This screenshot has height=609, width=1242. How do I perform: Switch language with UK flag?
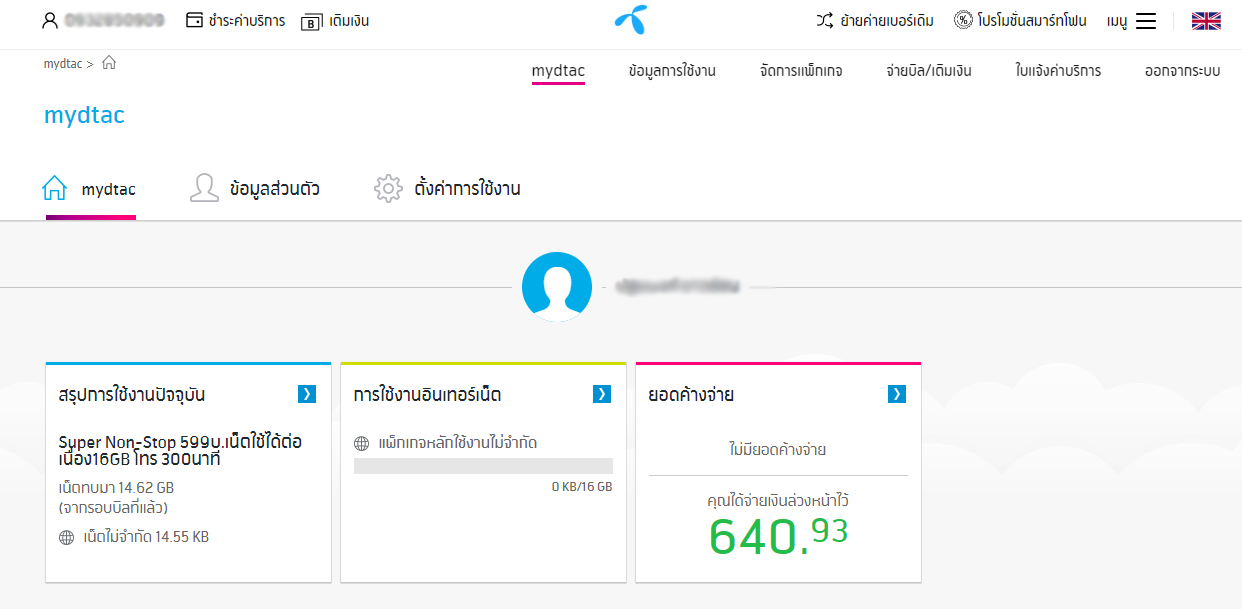[x=1206, y=21]
